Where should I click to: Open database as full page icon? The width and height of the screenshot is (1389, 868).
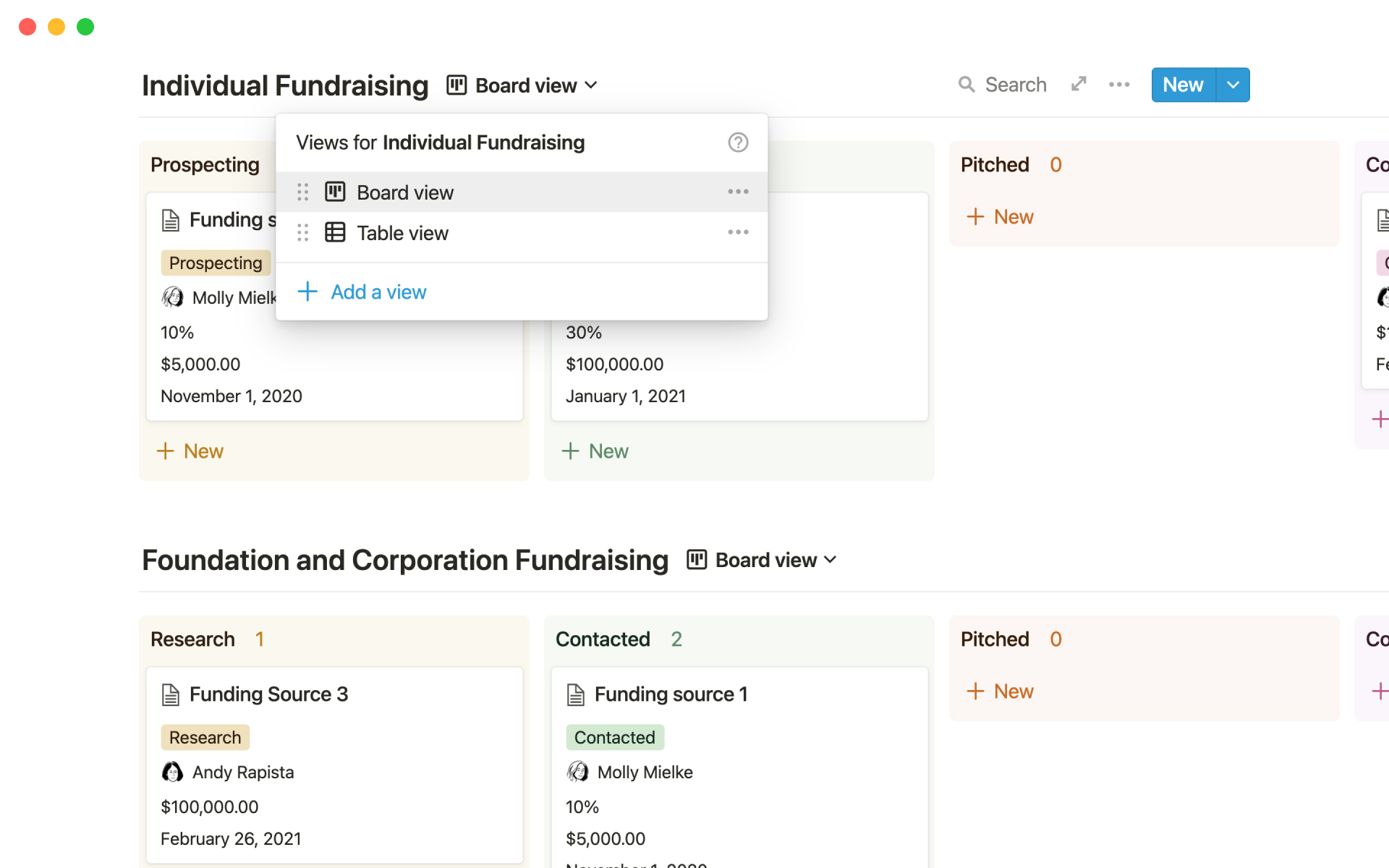coord(1078,85)
